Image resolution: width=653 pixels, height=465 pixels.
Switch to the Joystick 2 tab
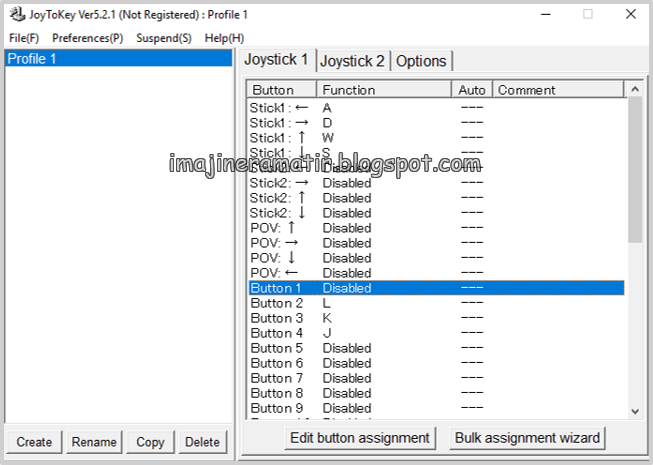pyautogui.click(x=352, y=61)
